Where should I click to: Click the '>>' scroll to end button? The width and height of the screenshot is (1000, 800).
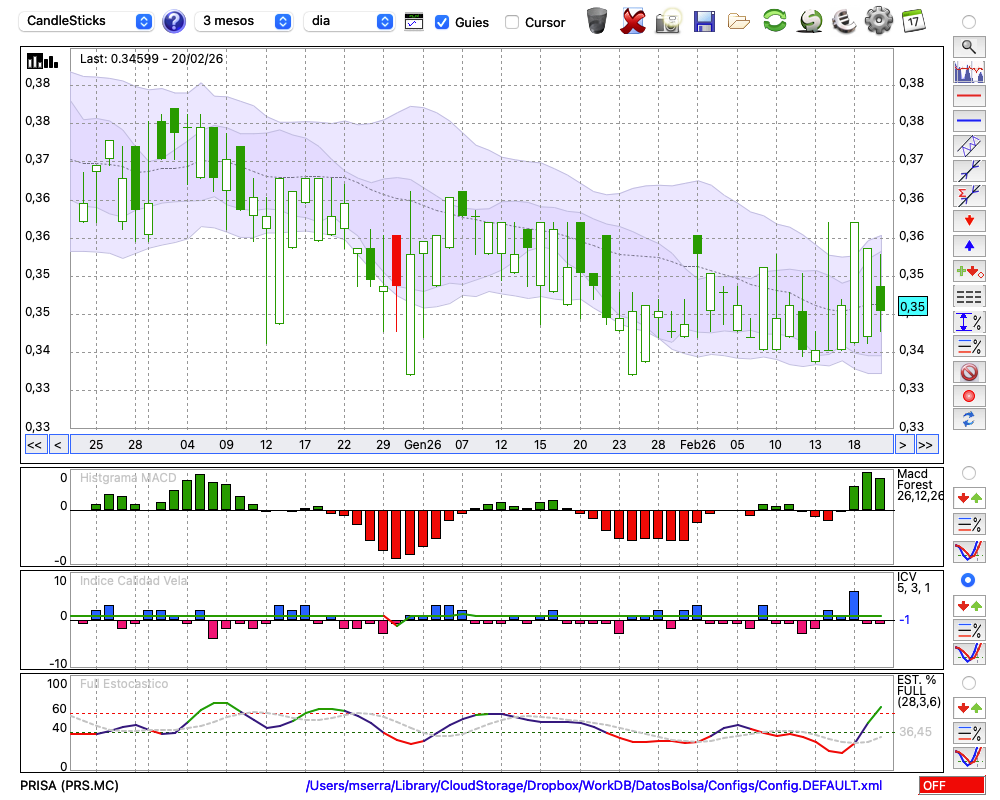(926, 445)
